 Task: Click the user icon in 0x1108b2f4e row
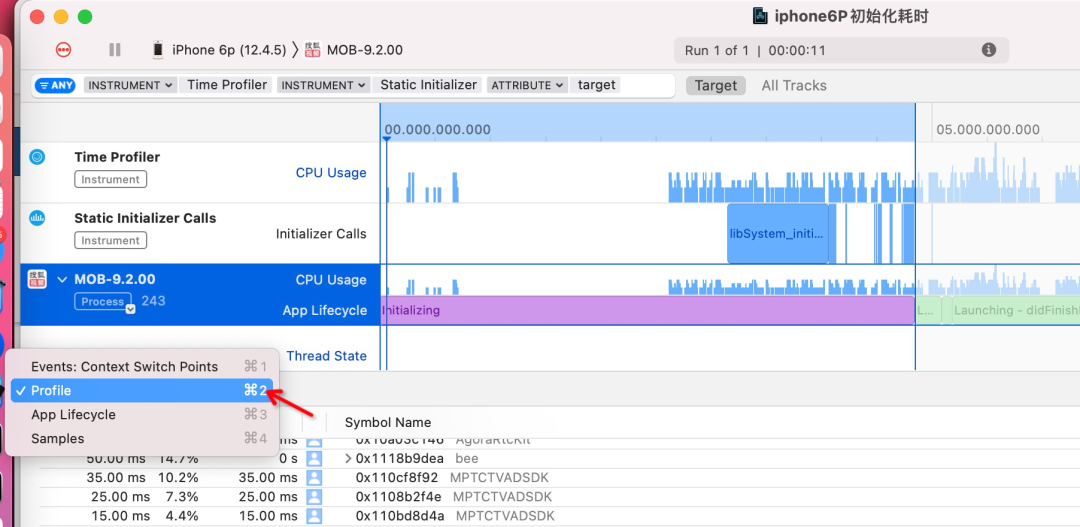pos(315,497)
